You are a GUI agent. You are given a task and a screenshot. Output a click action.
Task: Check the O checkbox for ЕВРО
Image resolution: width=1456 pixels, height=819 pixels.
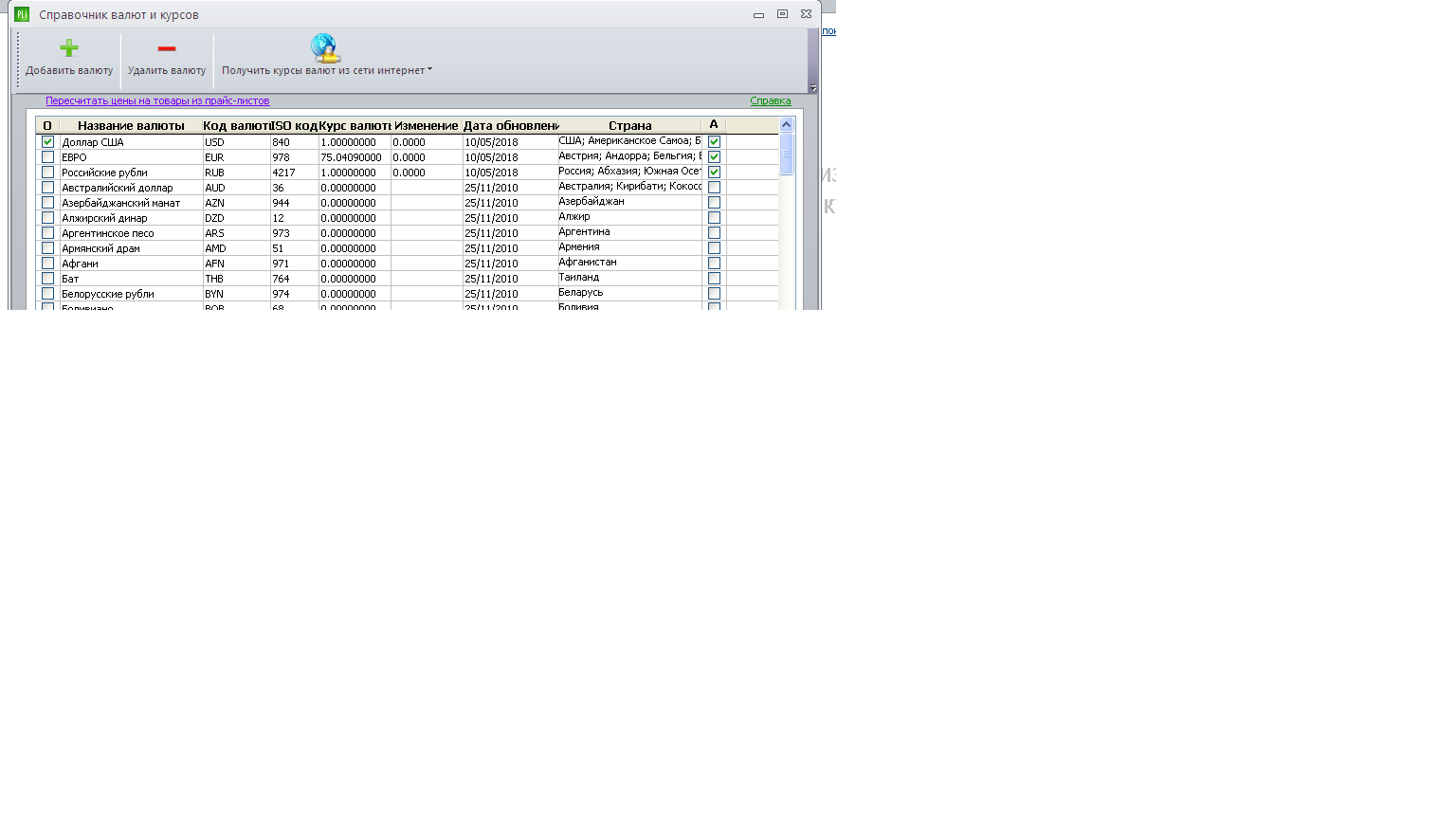click(x=47, y=156)
